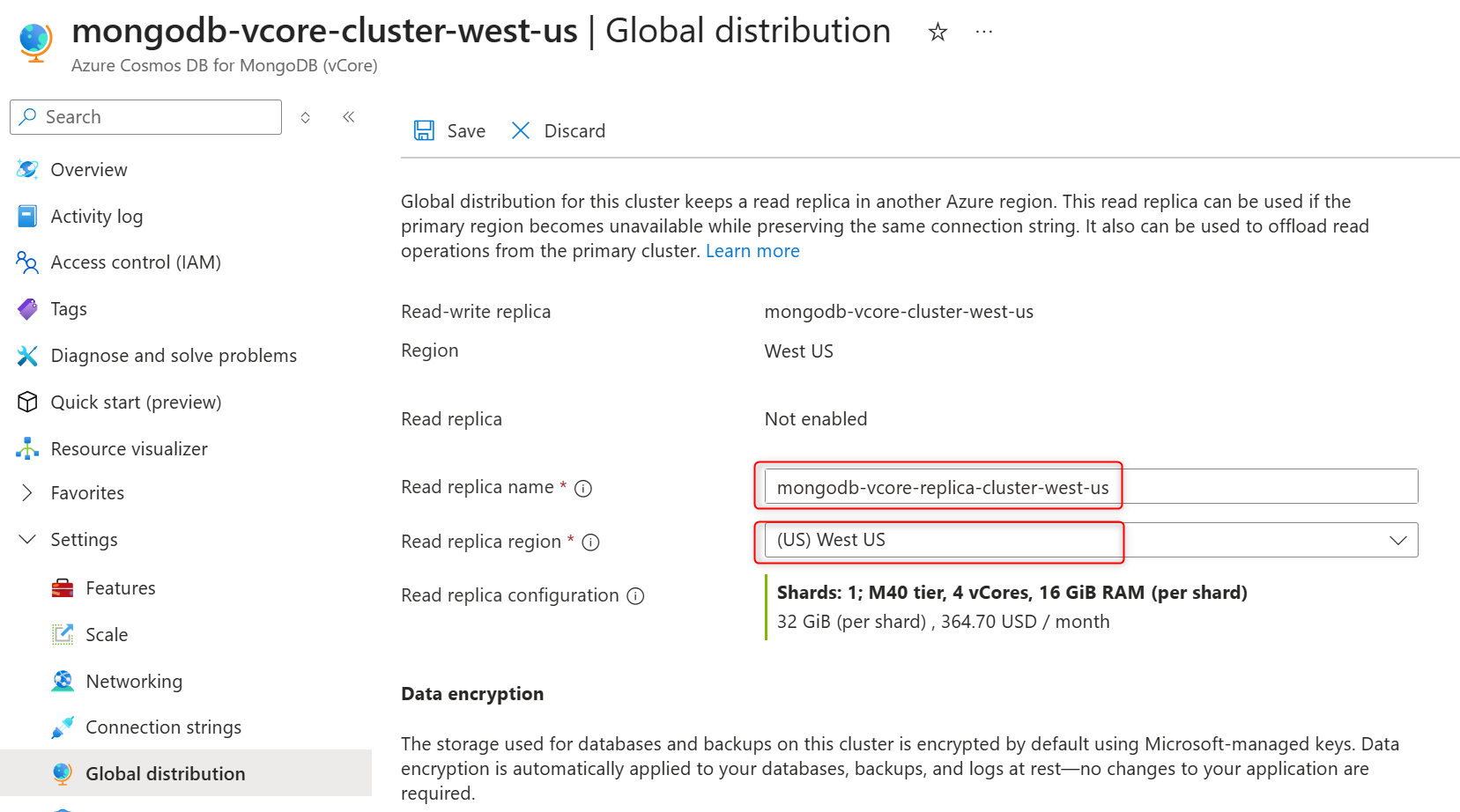Viewport: 1460px width, 812px height.
Task: Click the Discard X icon
Action: coord(521,131)
